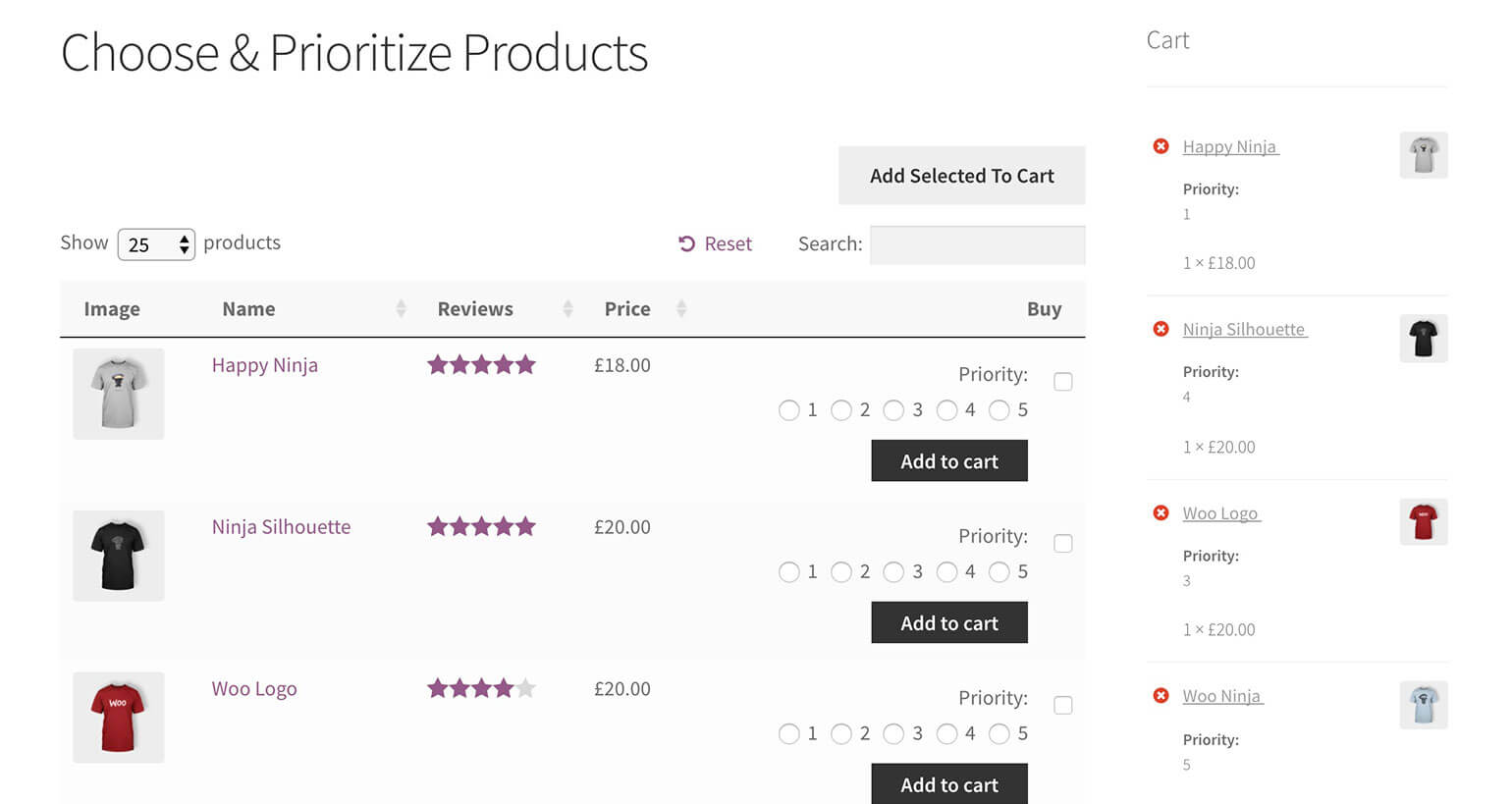Remove Woo Ninja from cart

[1161, 695]
